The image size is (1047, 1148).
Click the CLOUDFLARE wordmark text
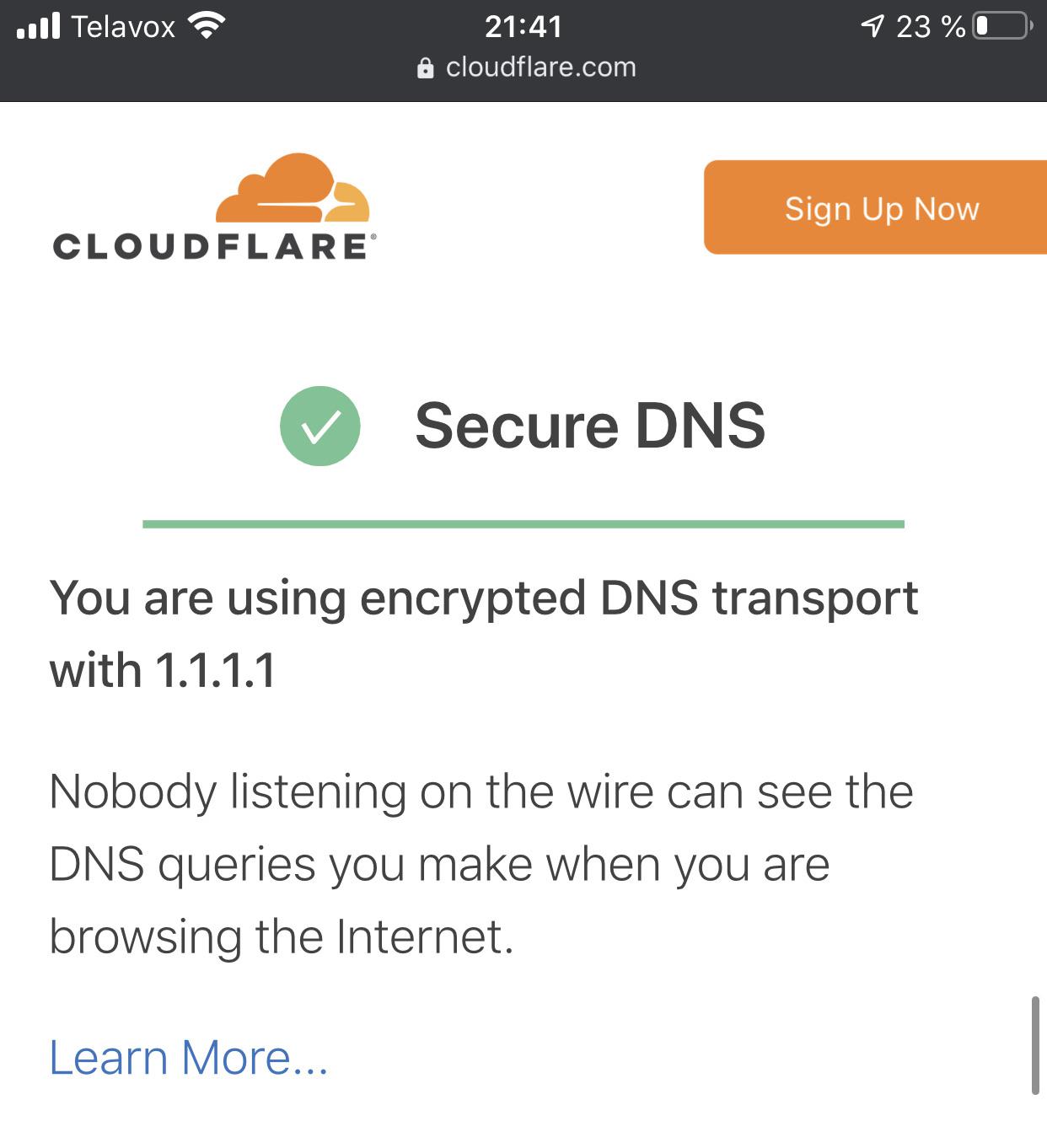211,247
